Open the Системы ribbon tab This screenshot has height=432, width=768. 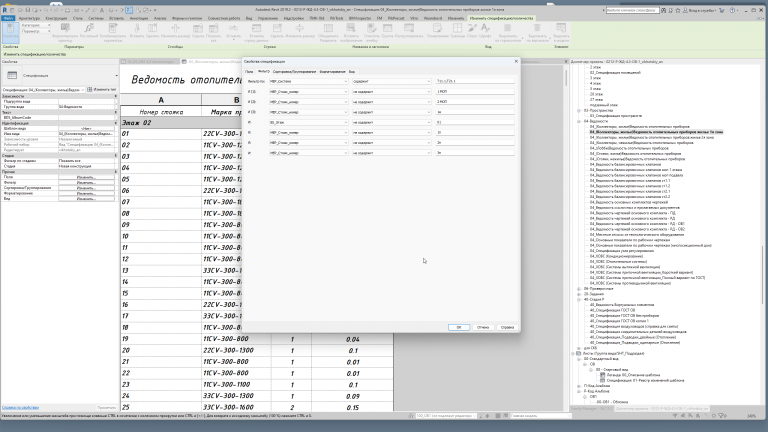[96, 18]
